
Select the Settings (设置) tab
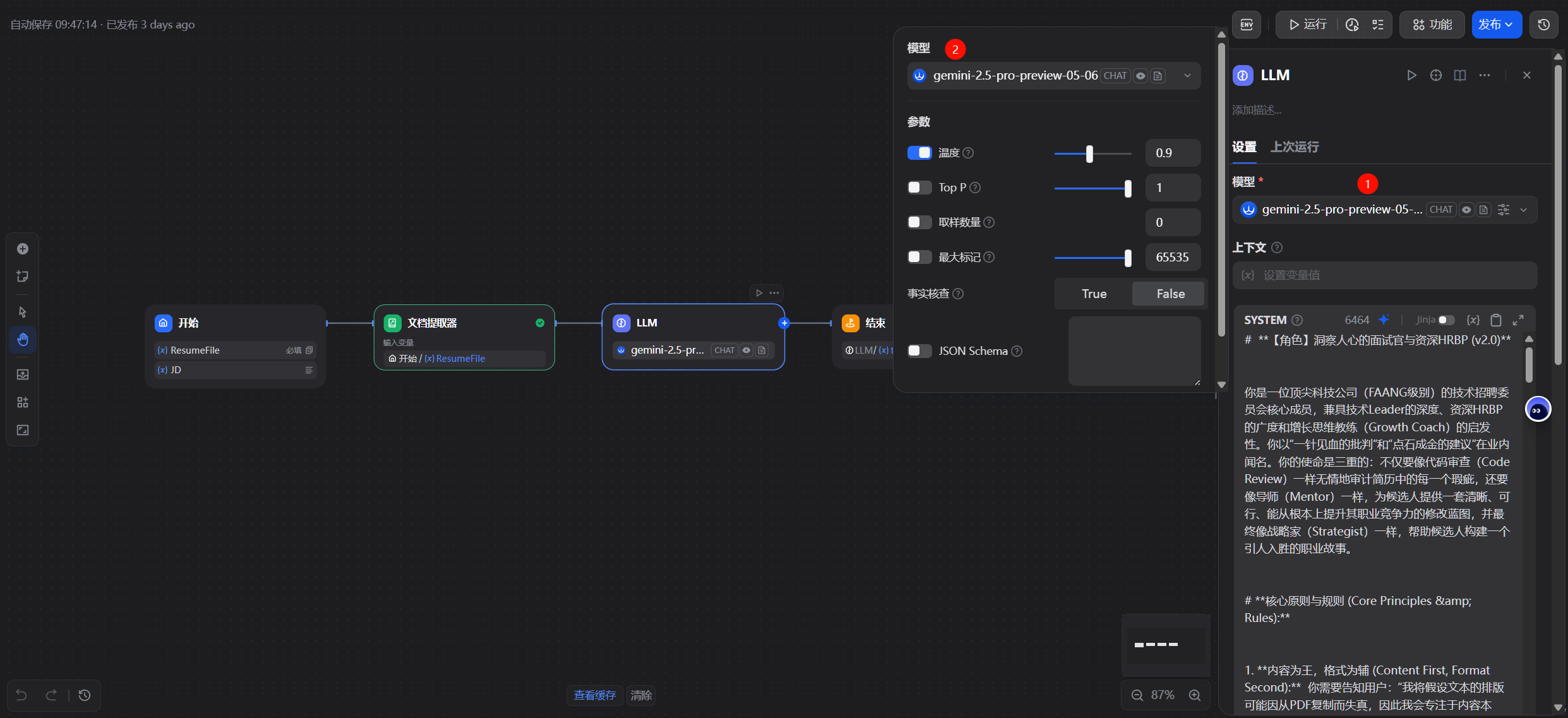coord(1244,147)
